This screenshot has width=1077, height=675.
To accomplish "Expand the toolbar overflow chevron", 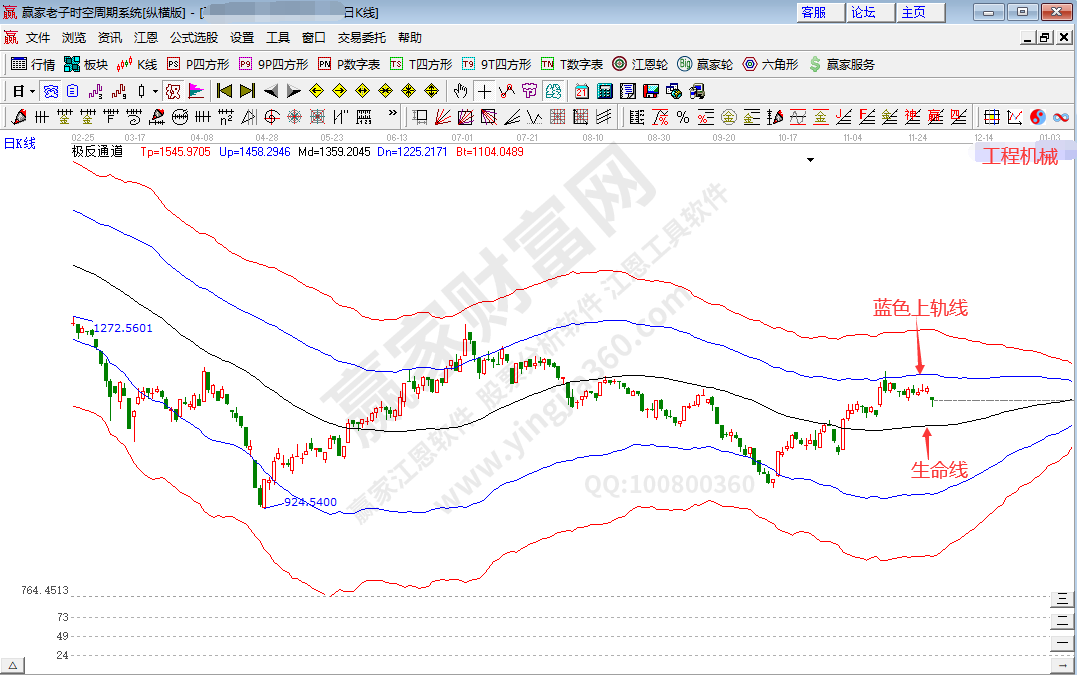I will [393, 116].
